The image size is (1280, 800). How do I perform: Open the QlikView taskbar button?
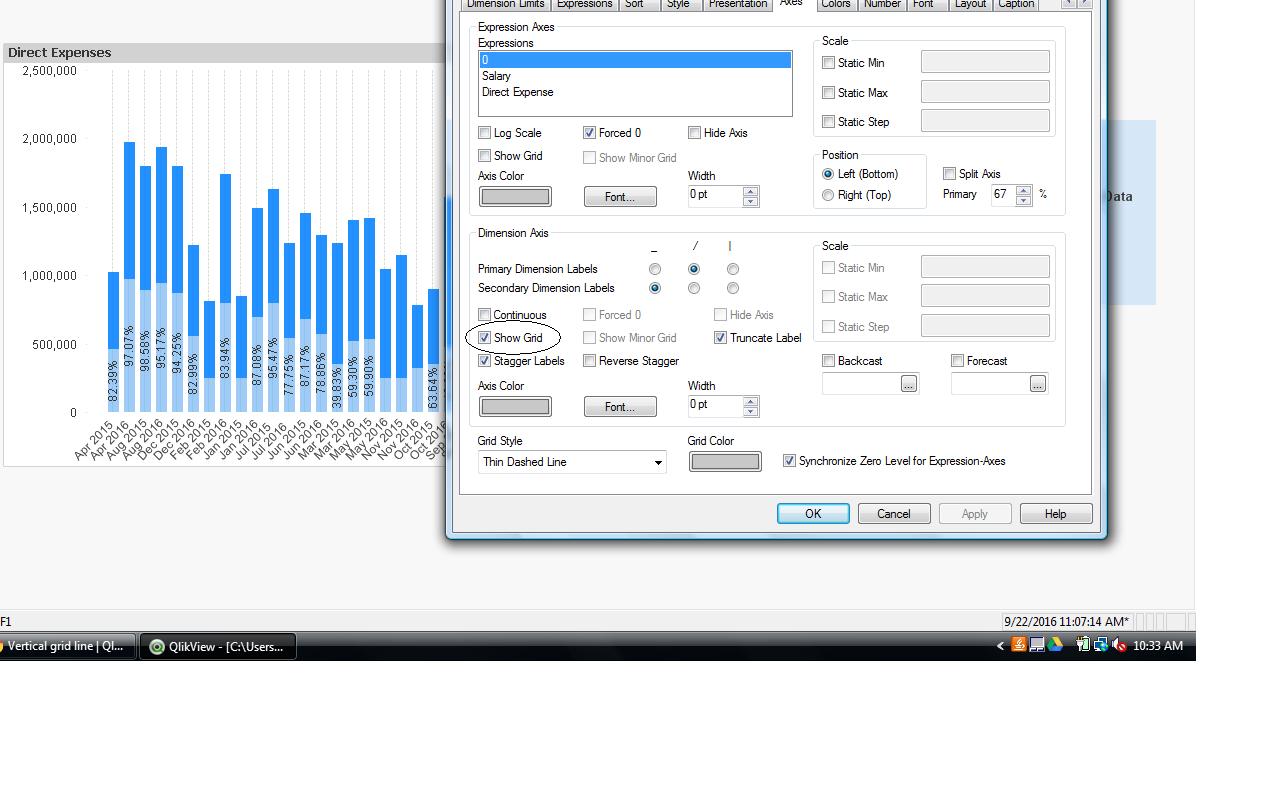(217, 646)
